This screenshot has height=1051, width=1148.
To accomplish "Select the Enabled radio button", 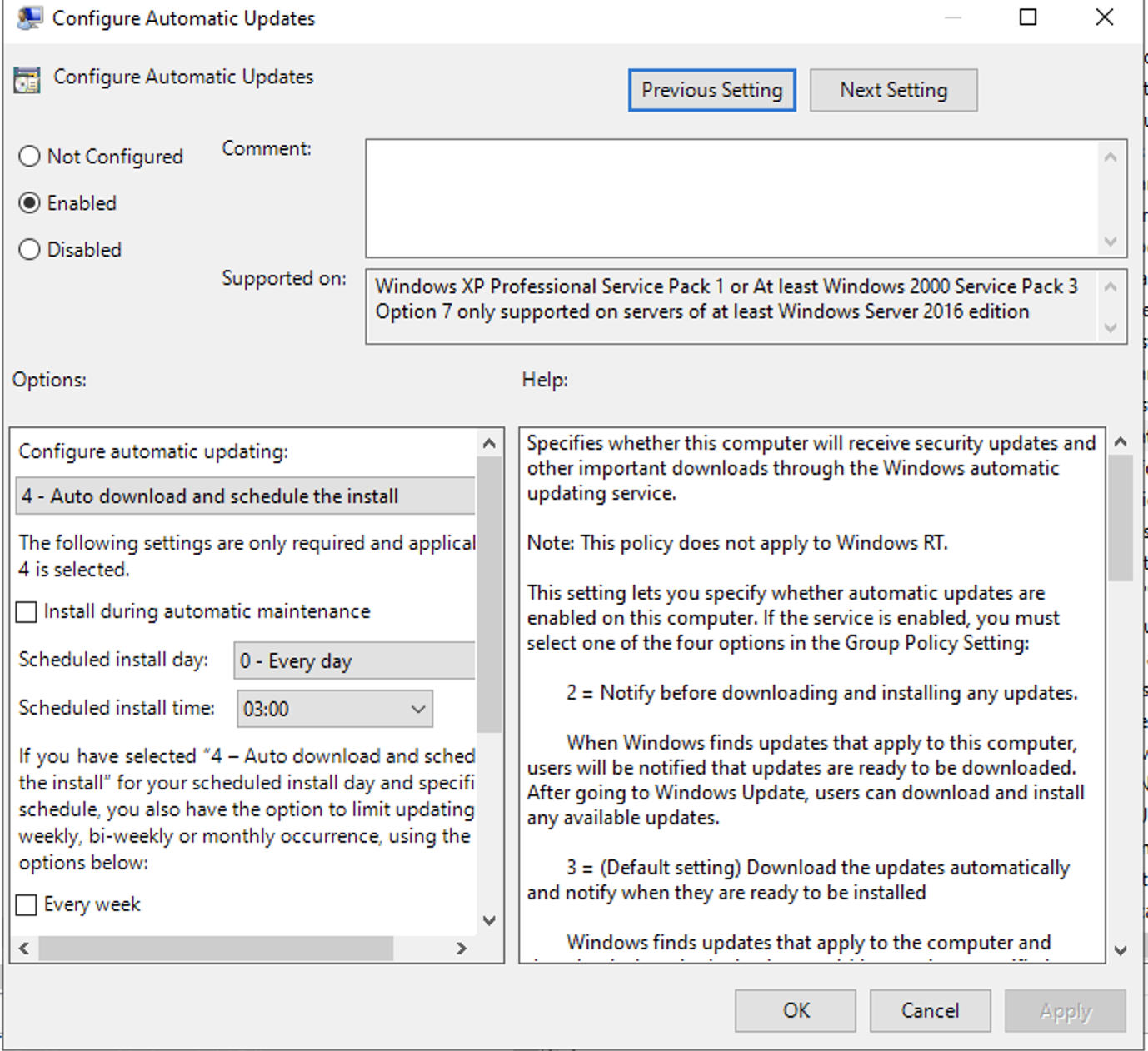I will [x=30, y=202].
